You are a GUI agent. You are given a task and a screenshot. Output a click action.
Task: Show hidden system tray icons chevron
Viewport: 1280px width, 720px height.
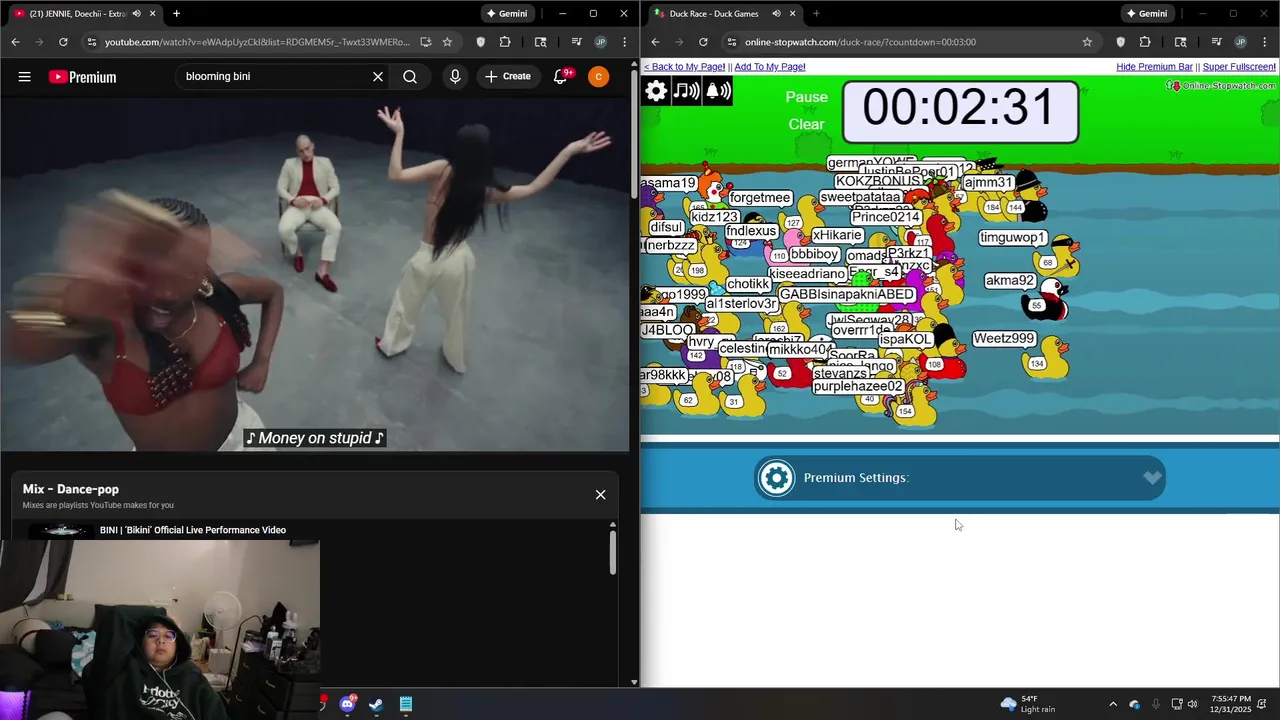pos(1113,704)
